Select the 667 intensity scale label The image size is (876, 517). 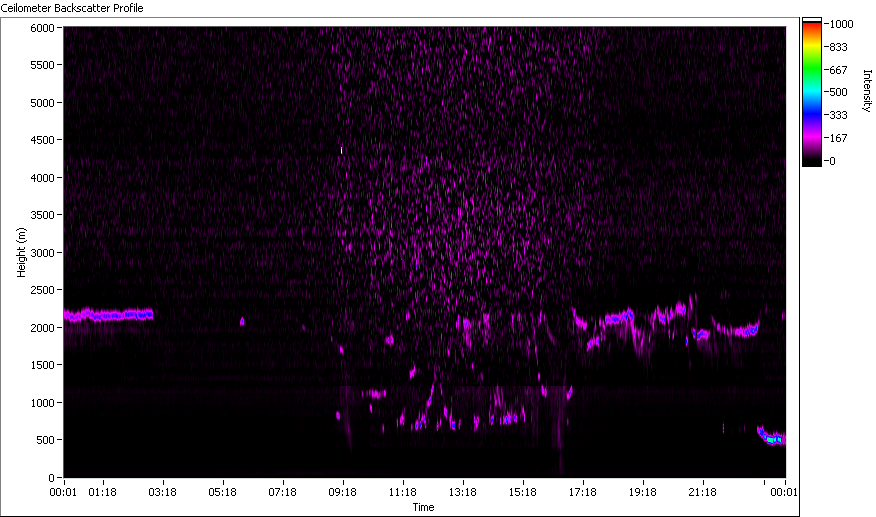click(839, 70)
